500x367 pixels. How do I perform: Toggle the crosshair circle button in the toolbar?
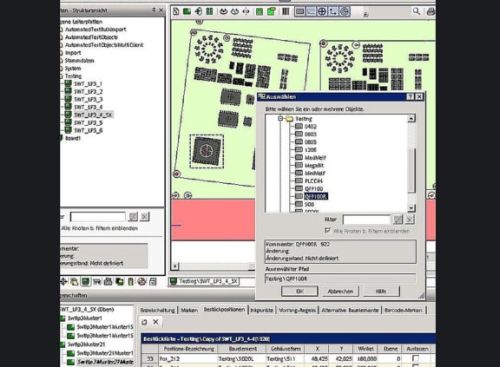click(322, 12)
